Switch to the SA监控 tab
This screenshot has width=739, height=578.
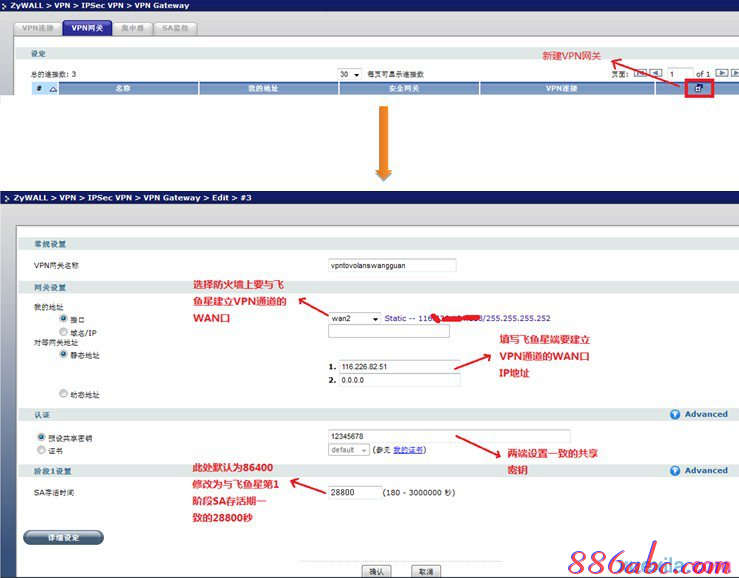coord(175,28)
